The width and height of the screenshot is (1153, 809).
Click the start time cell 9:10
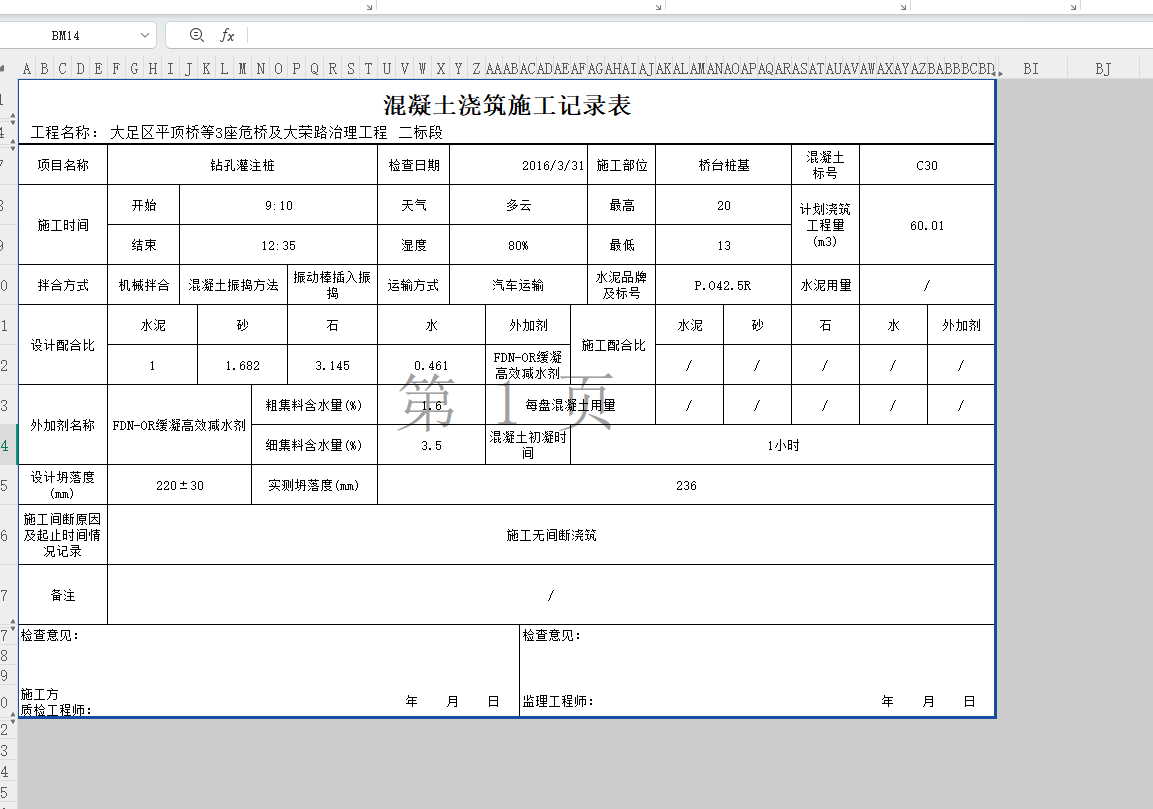278,206
